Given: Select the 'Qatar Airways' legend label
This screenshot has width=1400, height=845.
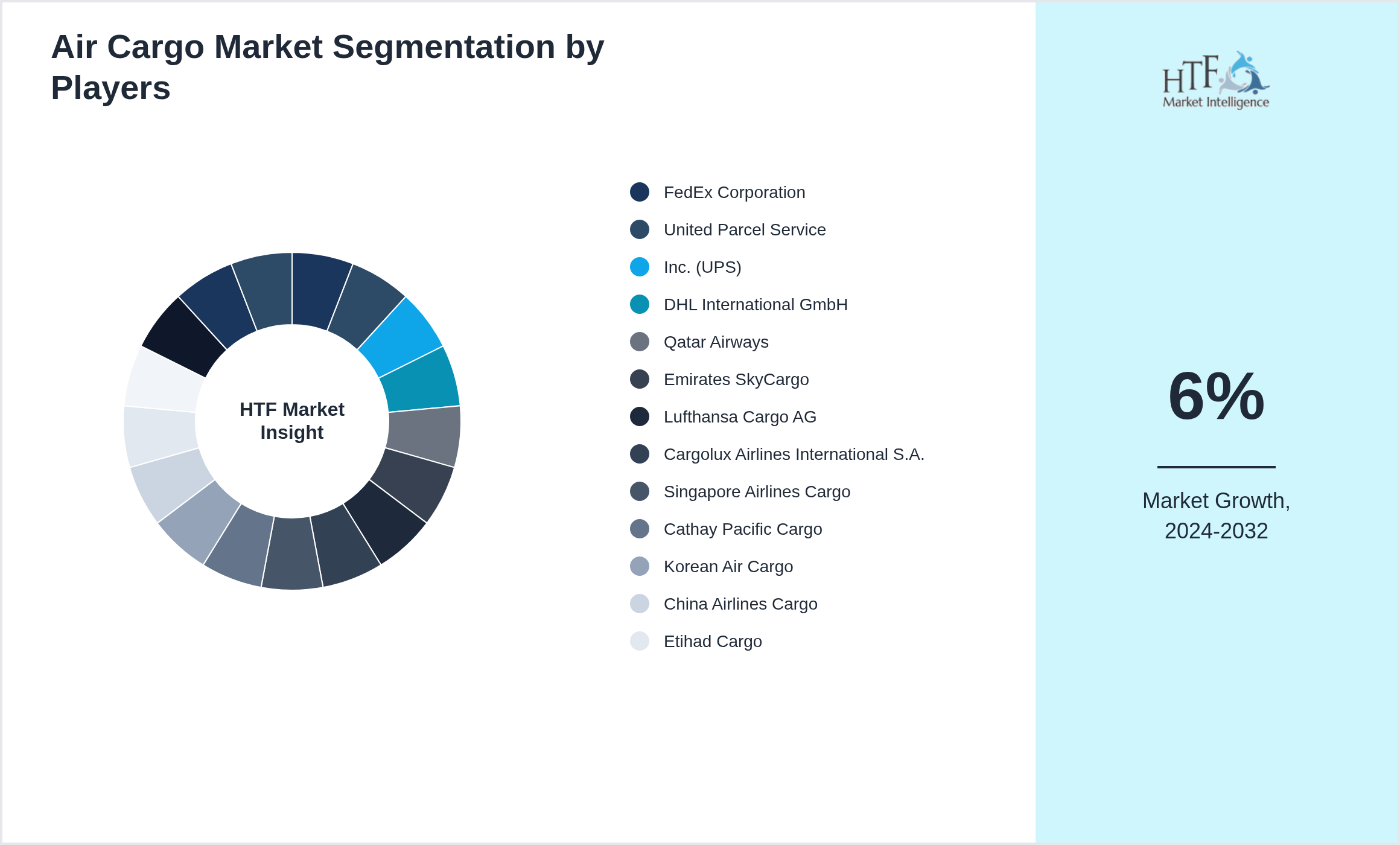Looking at the screenshot, I should [x=716, y=342].
